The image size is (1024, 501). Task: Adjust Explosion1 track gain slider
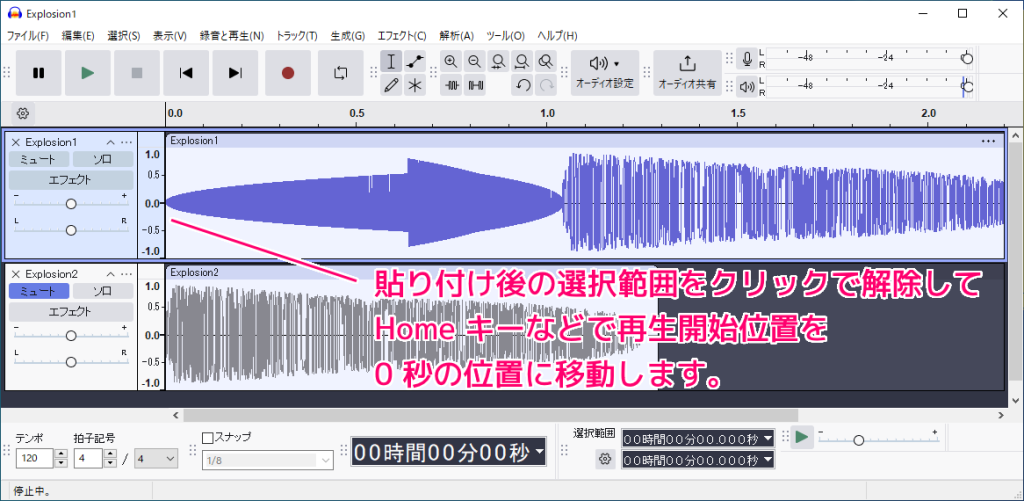(x=71, y=204)
